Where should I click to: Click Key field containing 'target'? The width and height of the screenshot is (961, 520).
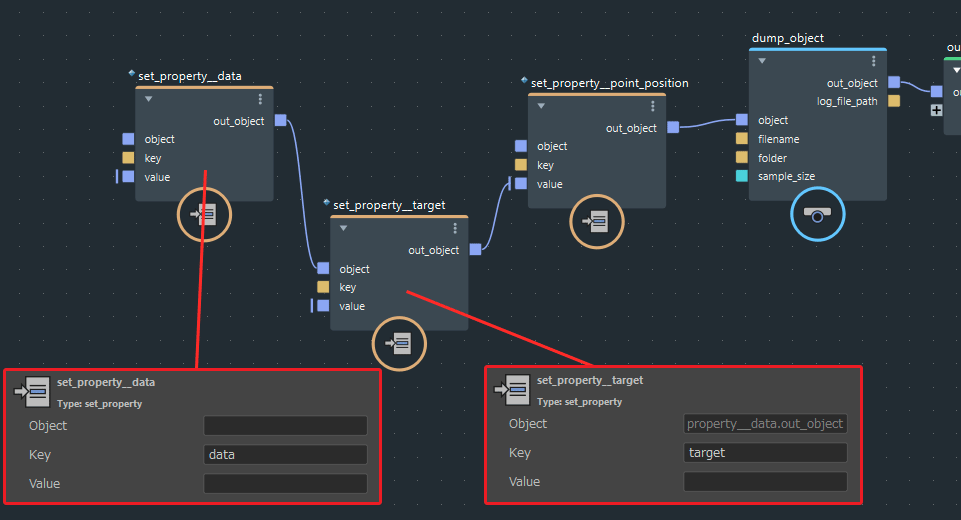(765, 453)
